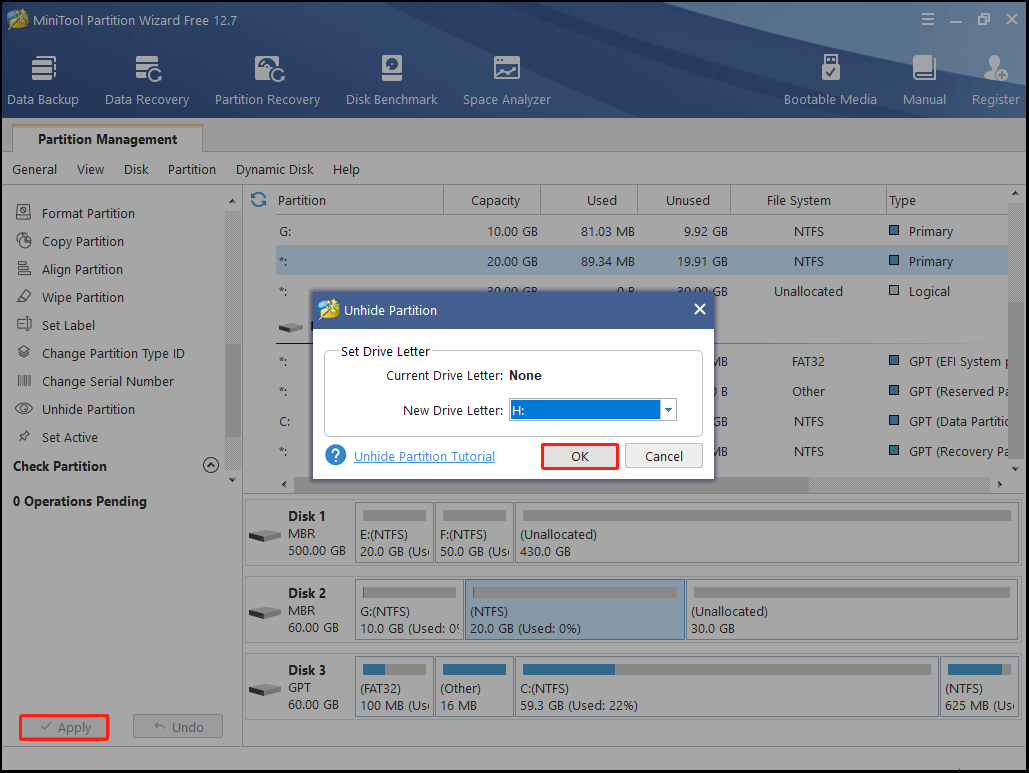The height and width of the screenshot is (773, 1029).
Task: Collapse the Check Partition section
Action: [x=211, y=465]
